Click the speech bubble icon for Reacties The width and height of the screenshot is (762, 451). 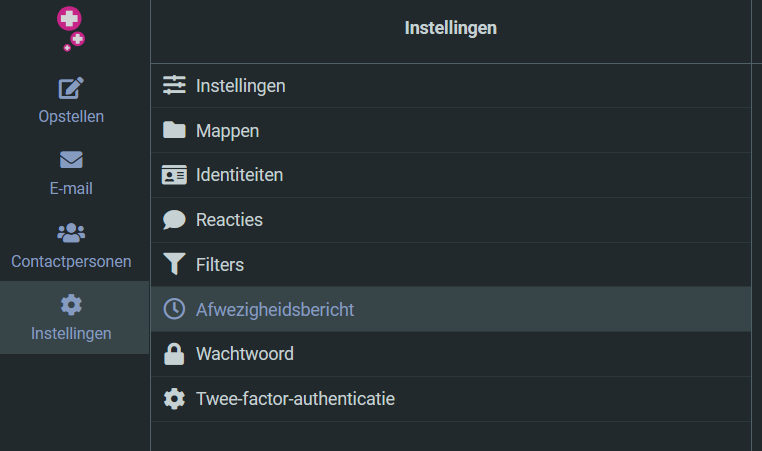coord(174,220)
